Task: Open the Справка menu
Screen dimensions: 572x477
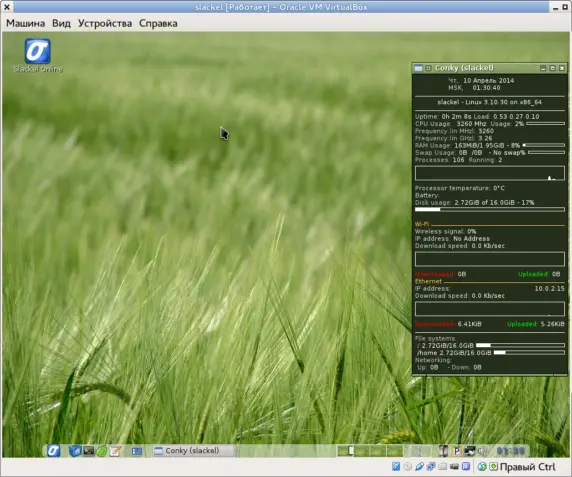Action: pyautogui.click(x=158, y=23)
